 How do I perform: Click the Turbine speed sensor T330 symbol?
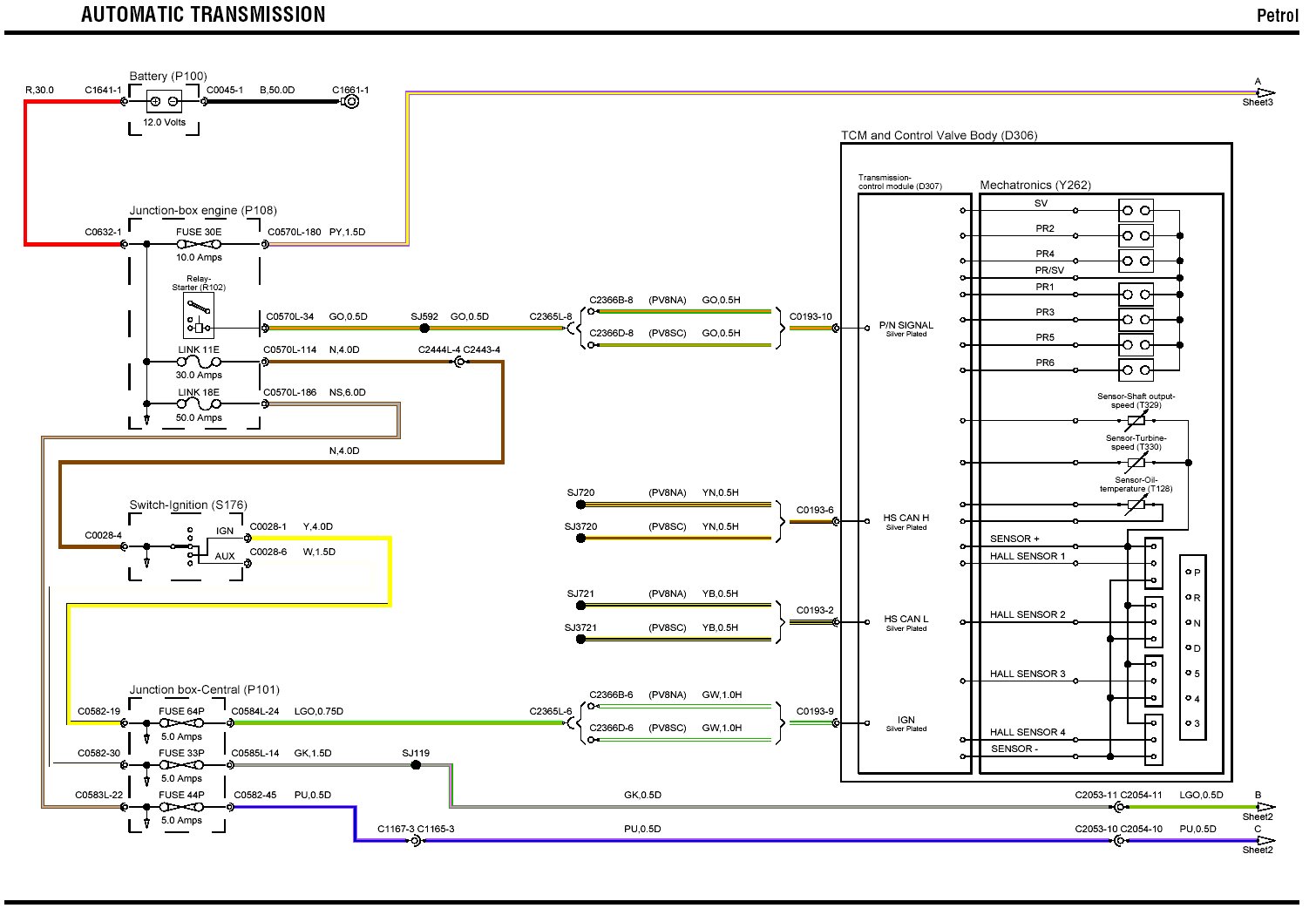(1136, 463)
